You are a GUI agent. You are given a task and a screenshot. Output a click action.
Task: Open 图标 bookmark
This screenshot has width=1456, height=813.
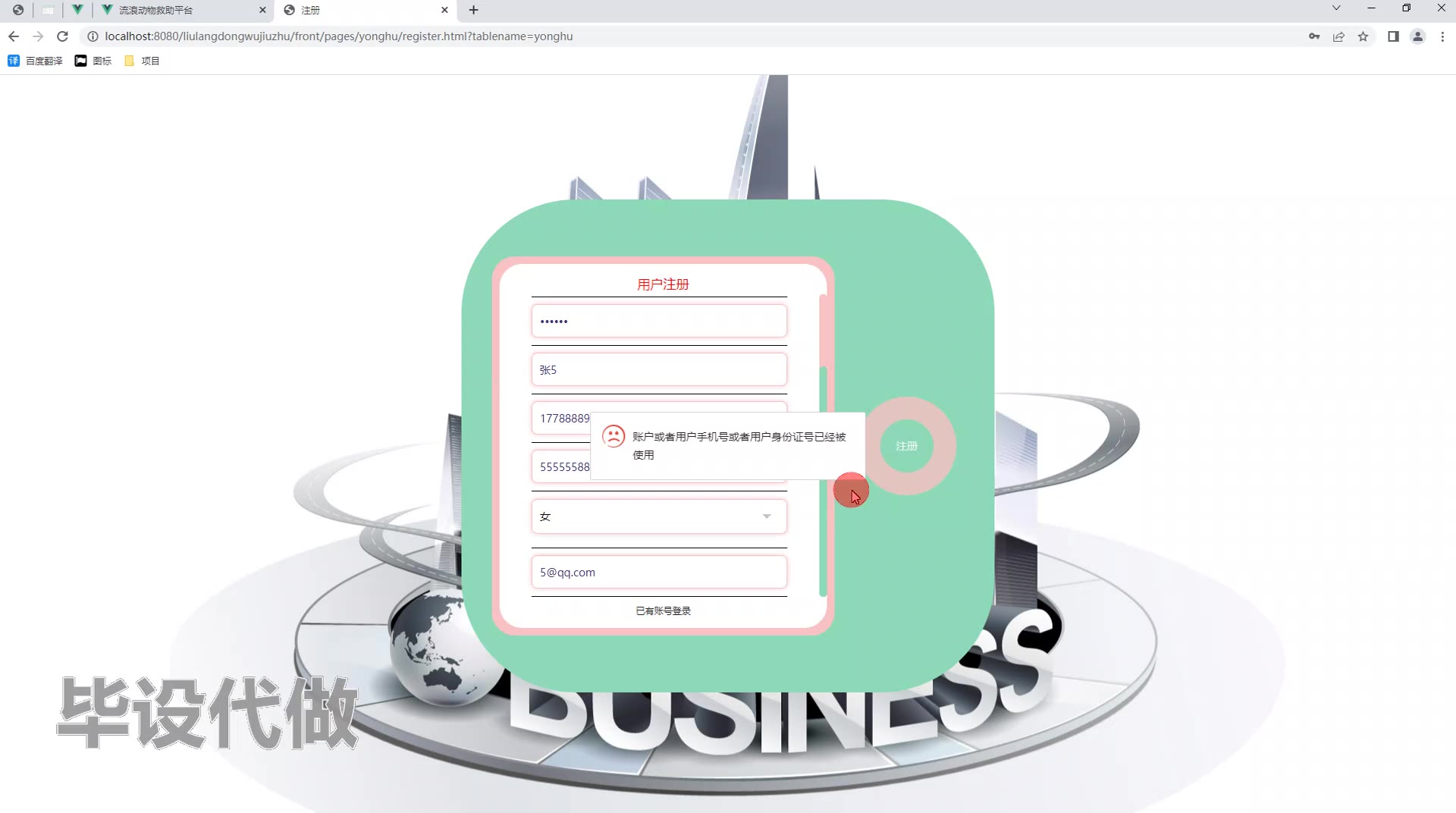(x=93, y=61)
